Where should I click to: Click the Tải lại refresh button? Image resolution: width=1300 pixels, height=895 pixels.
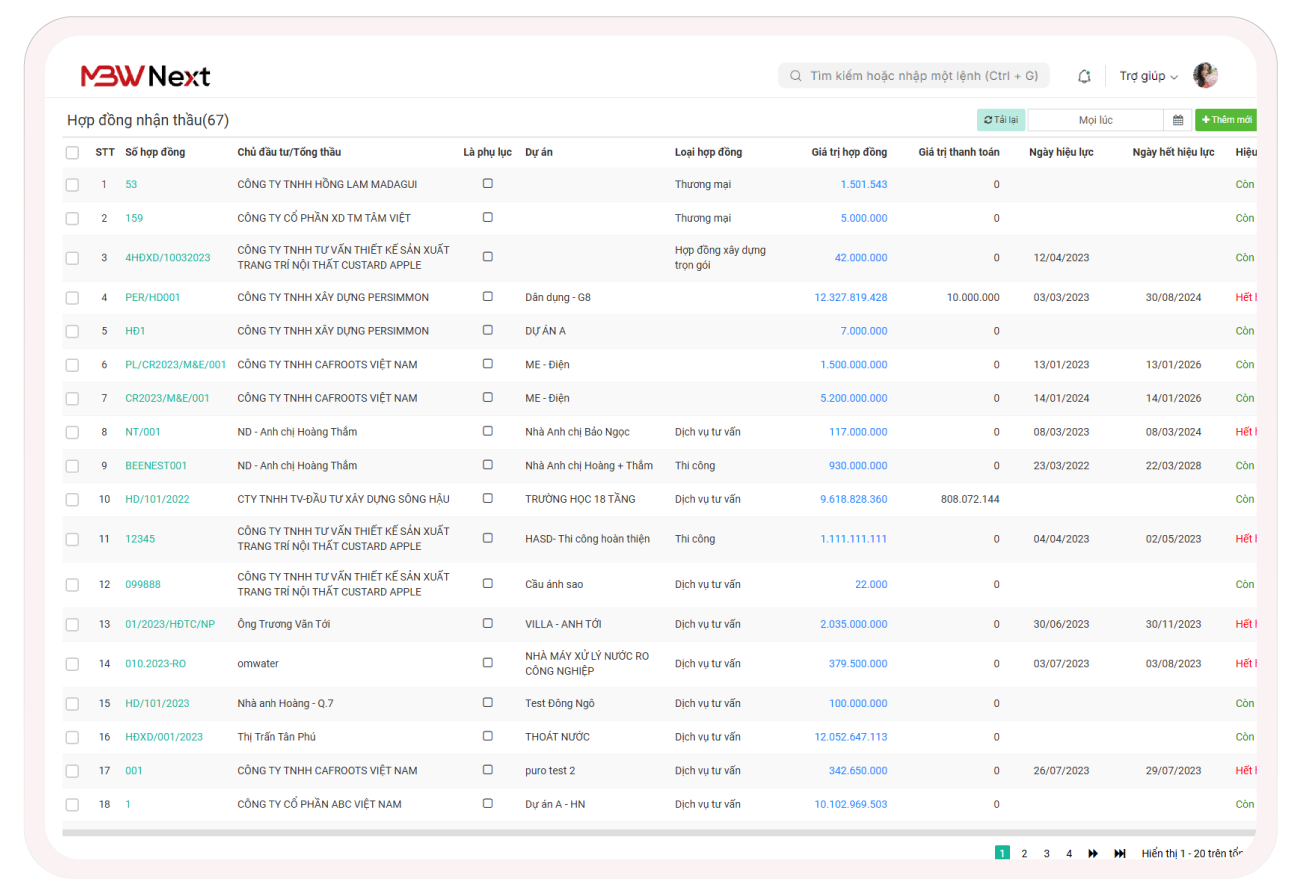(1000, 120)
